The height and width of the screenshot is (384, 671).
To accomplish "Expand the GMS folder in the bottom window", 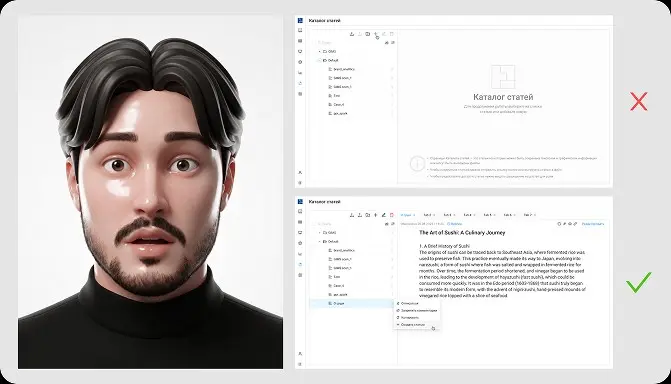I will [x=319, y=232].
